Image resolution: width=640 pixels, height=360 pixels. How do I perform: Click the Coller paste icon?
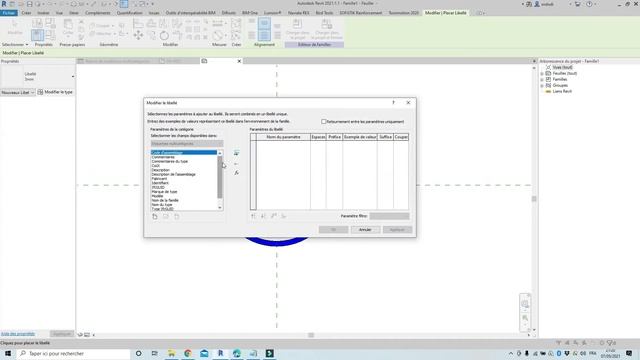pyautogui.click(x=68, y=28)
